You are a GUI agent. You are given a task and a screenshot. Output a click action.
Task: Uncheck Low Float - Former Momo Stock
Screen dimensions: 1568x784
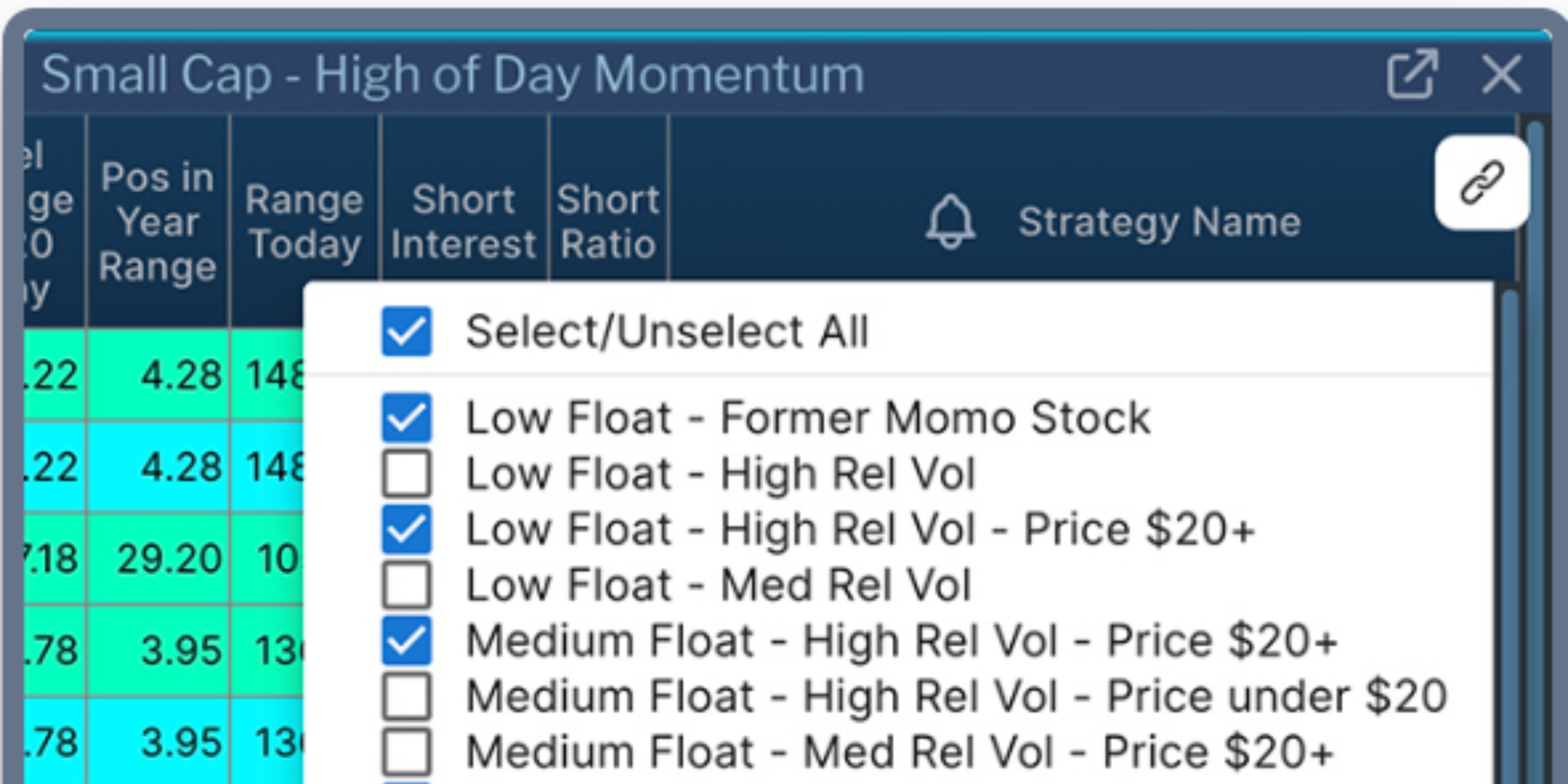coord(407,418)
